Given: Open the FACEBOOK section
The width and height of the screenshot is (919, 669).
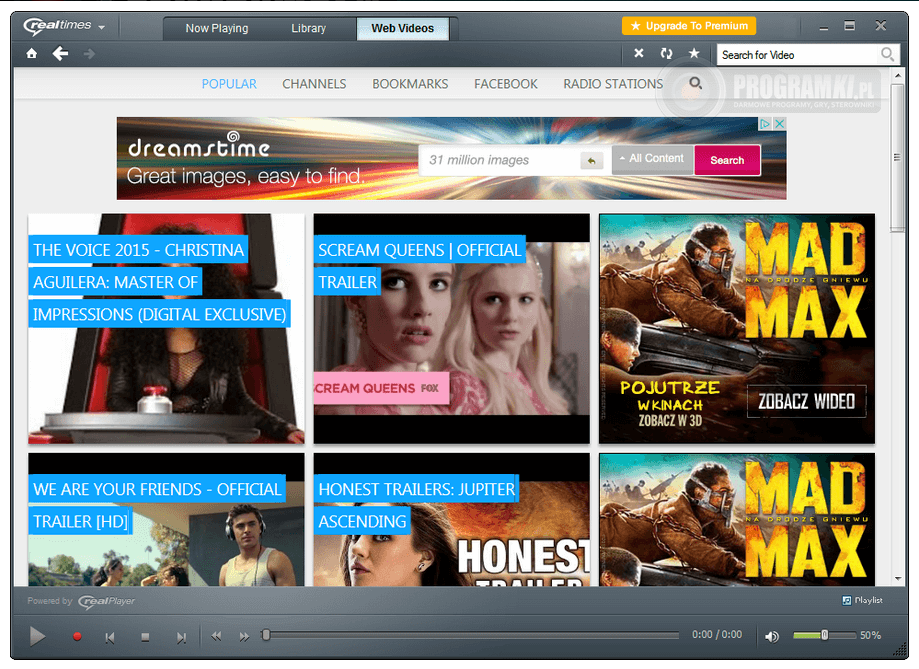Looking at the screenshot, I should tap(506, 84).
